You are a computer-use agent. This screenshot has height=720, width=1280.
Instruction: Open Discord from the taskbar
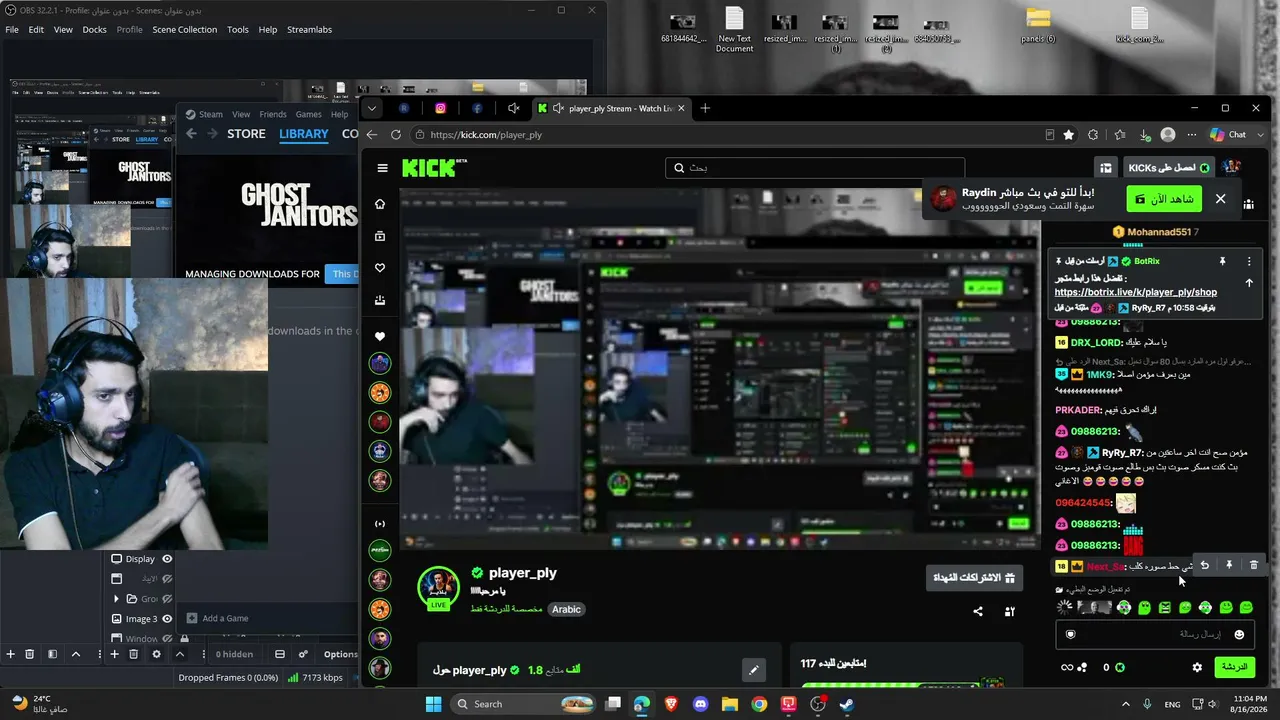point(700,704)
